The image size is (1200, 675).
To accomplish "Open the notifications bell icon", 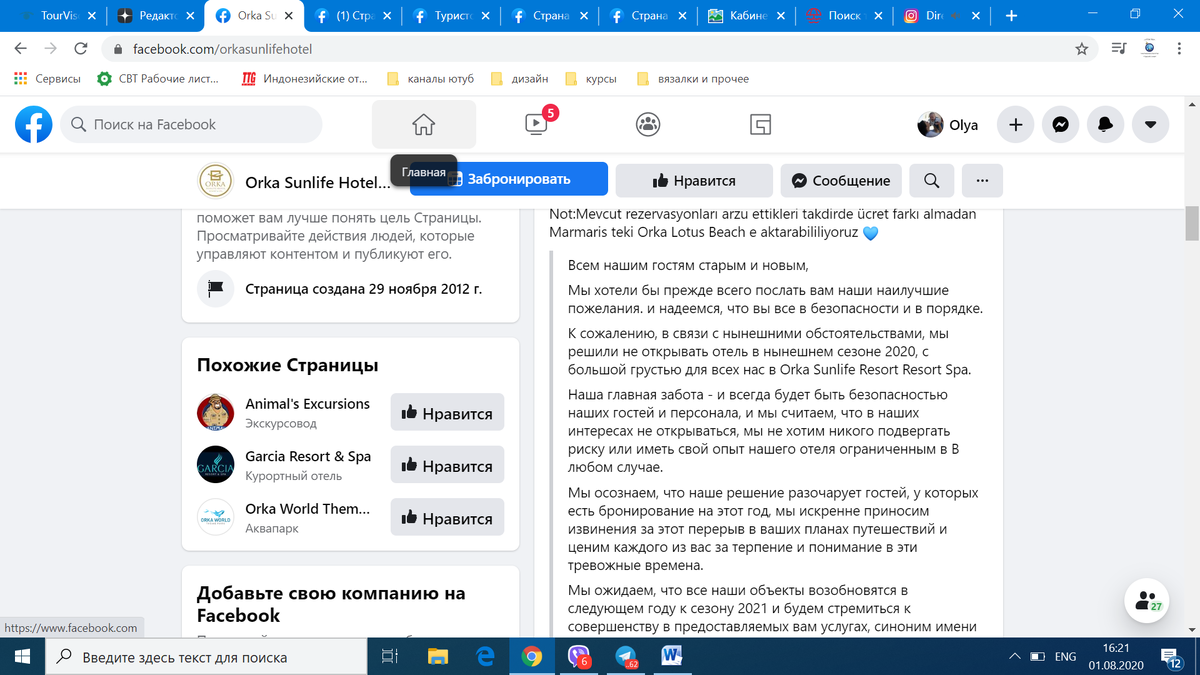I will (1105, 125).
